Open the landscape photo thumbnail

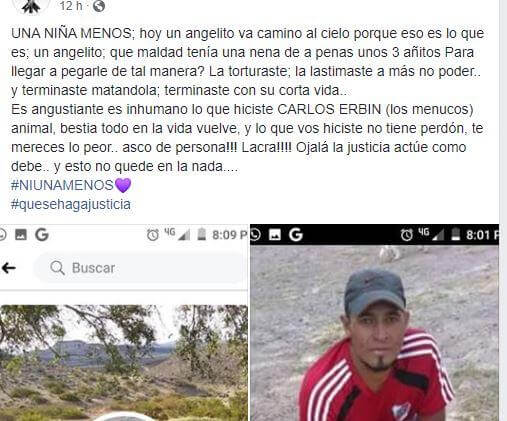(124, 363)
